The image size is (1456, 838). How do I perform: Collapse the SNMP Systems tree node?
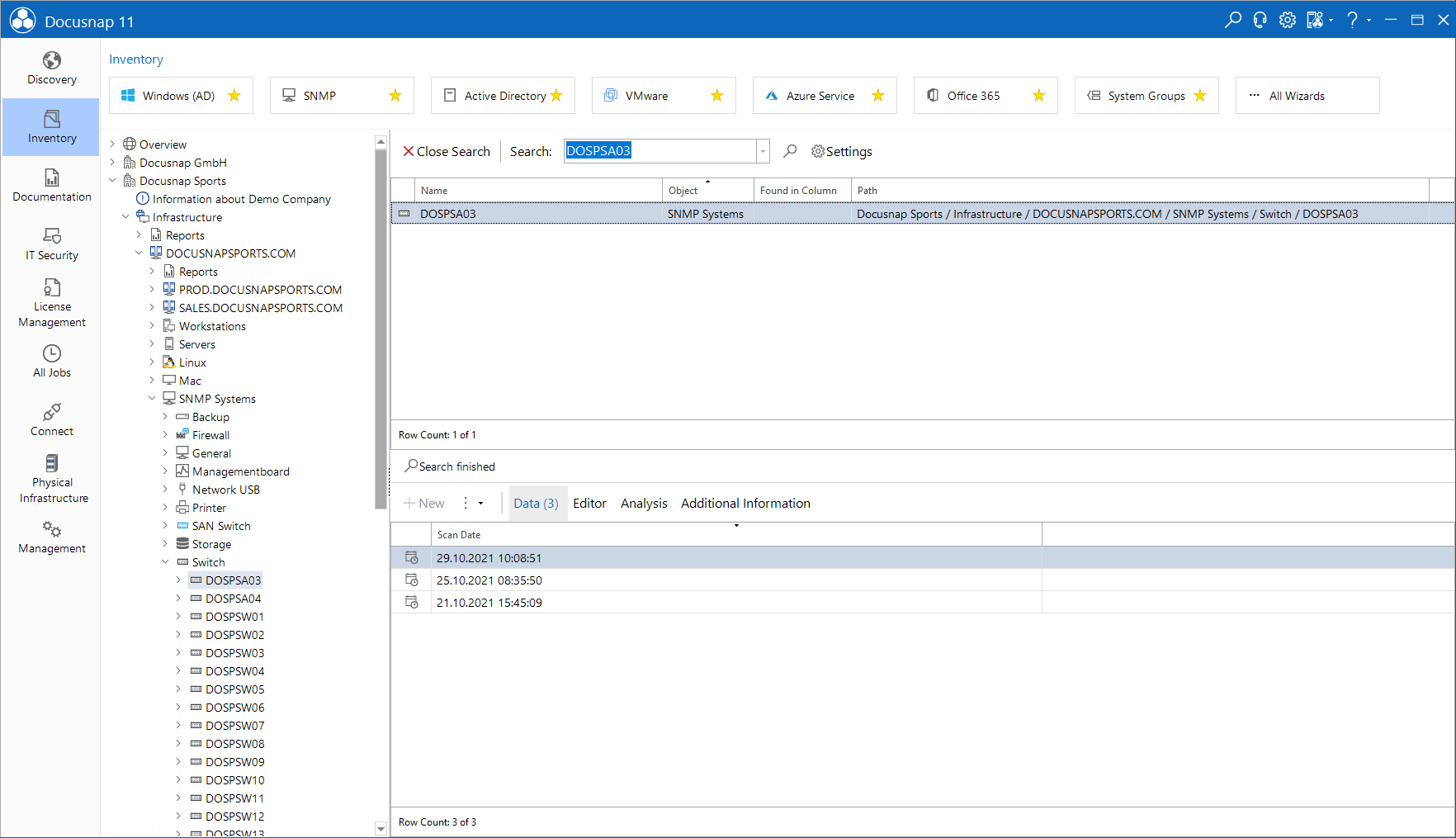(152, 399)
